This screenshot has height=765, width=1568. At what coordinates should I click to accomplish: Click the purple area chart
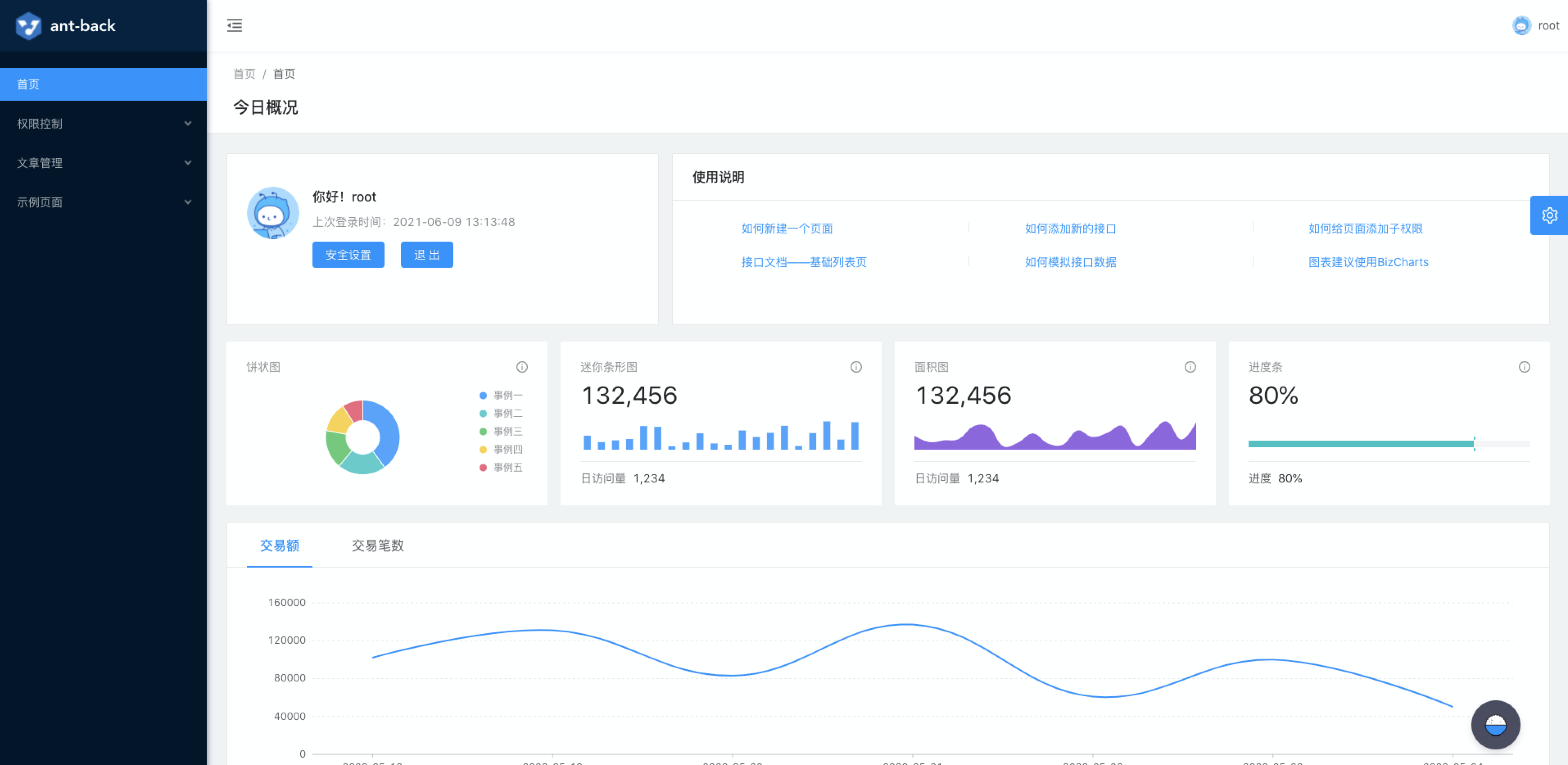(x=1055, y=435)
